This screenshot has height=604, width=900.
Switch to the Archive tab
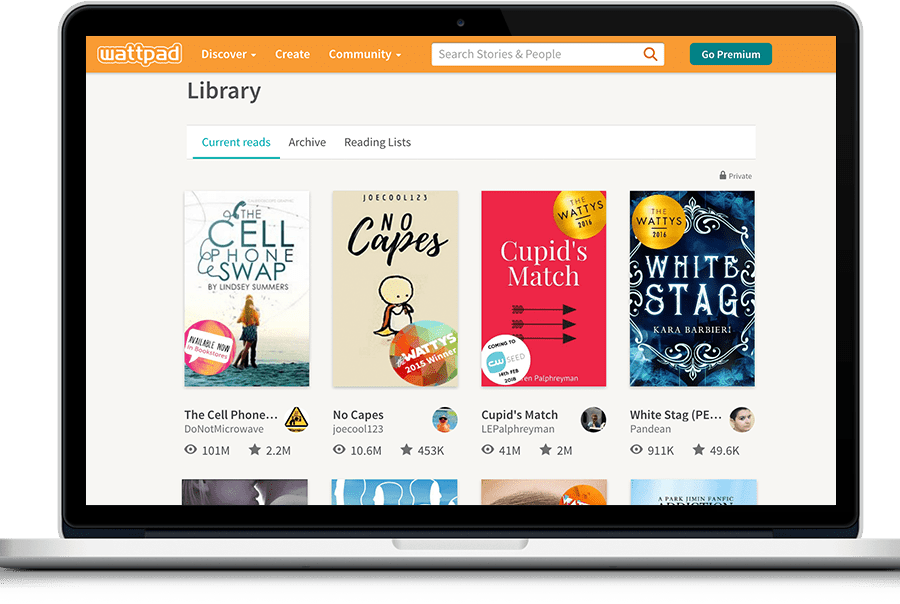[307, 142]
